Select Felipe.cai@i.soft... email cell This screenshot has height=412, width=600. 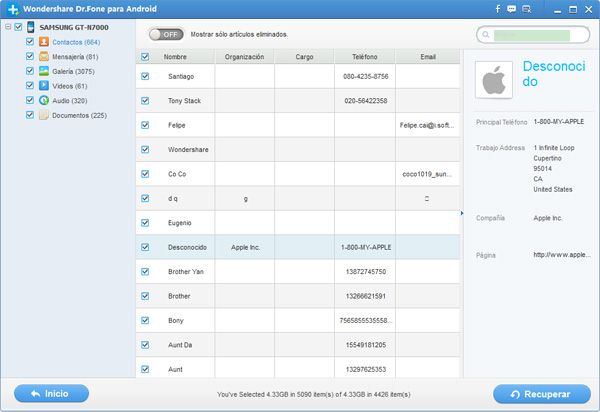tap(427, 125)
